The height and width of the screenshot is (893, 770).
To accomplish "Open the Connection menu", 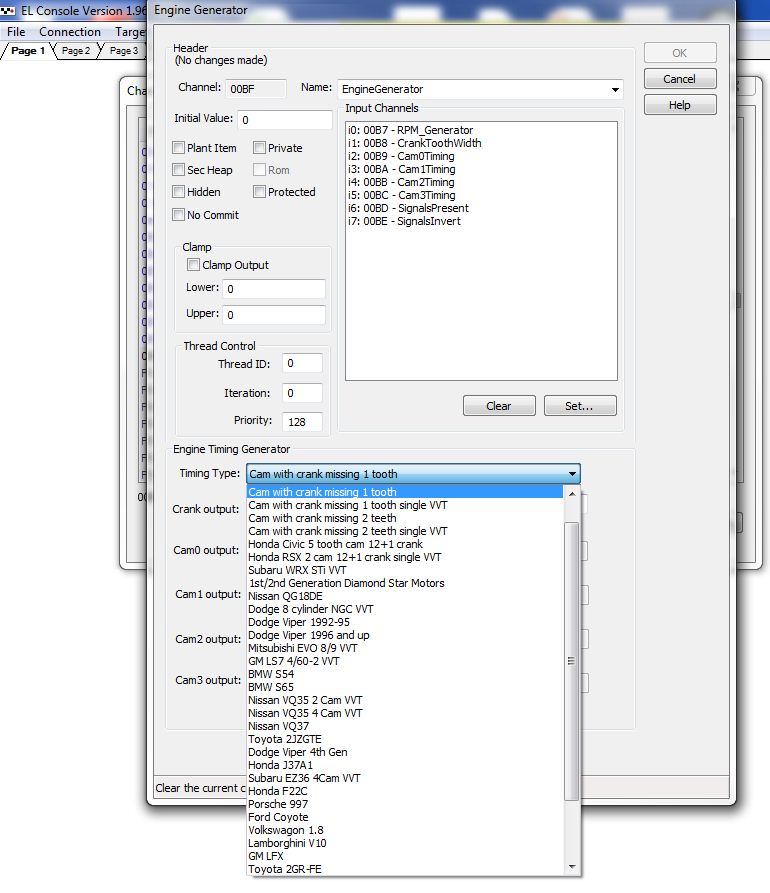I will coord(70,32).
